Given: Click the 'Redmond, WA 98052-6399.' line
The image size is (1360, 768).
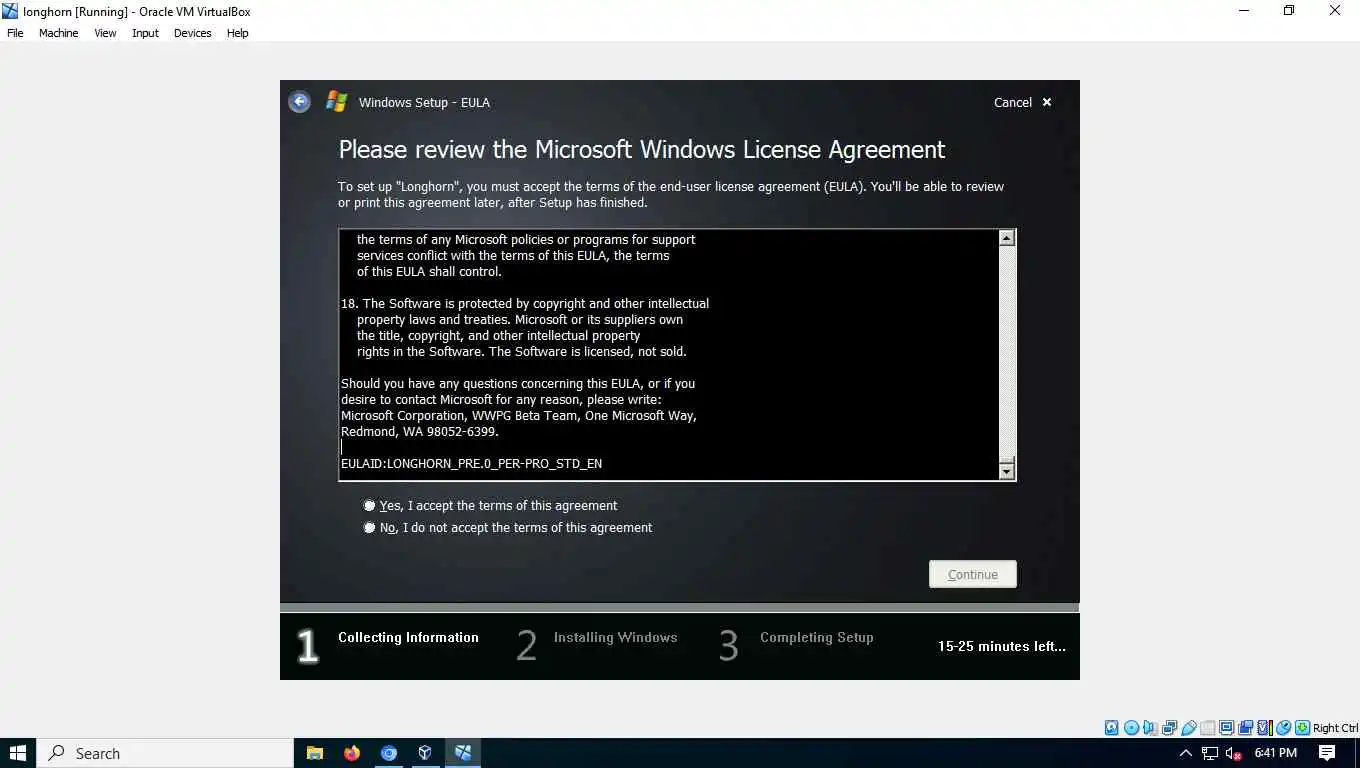Looking at the screenshot, I should pyautogui.click(x=420, y=432).
